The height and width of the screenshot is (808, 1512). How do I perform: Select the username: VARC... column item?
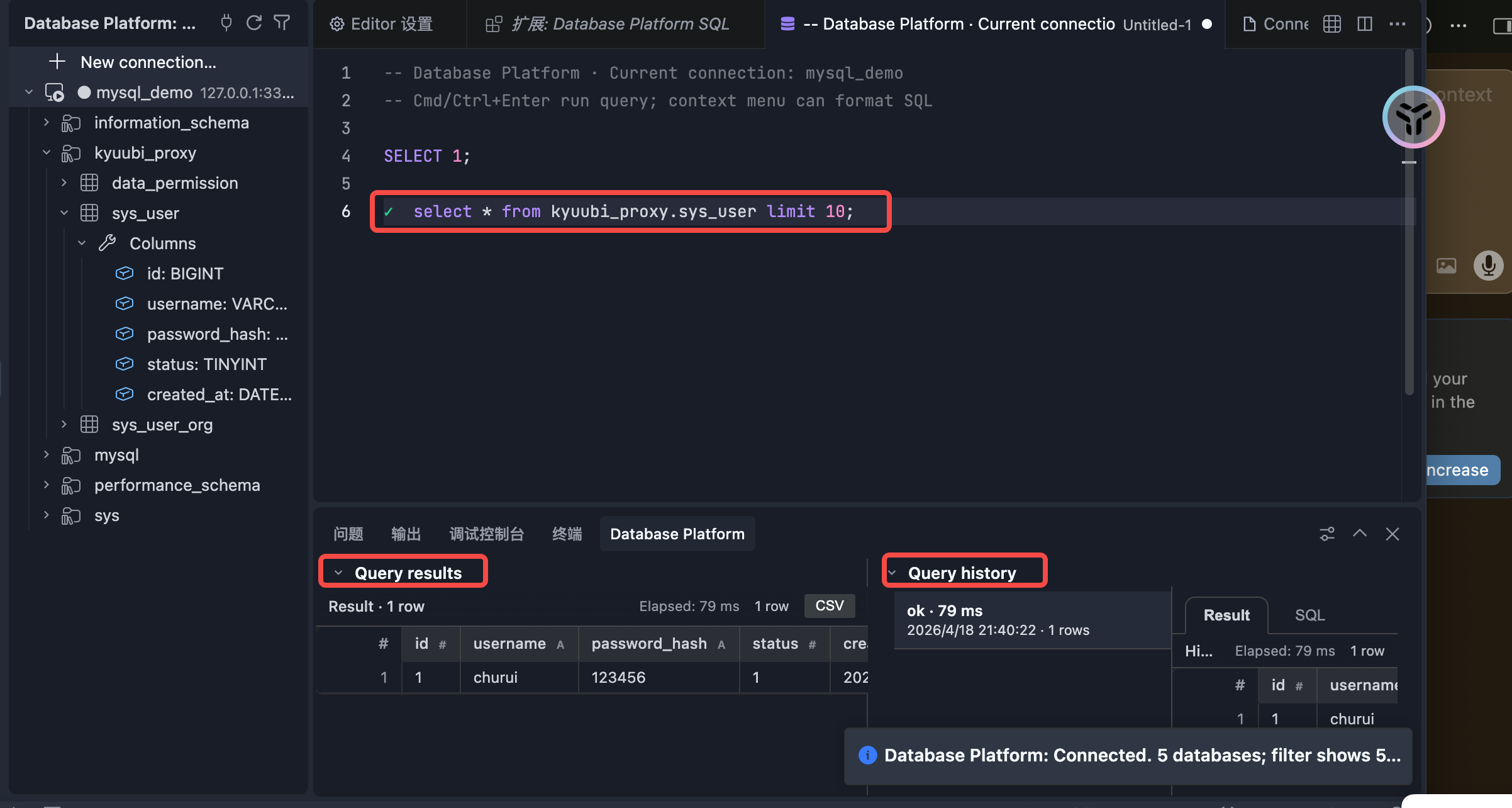pos(217,303)
